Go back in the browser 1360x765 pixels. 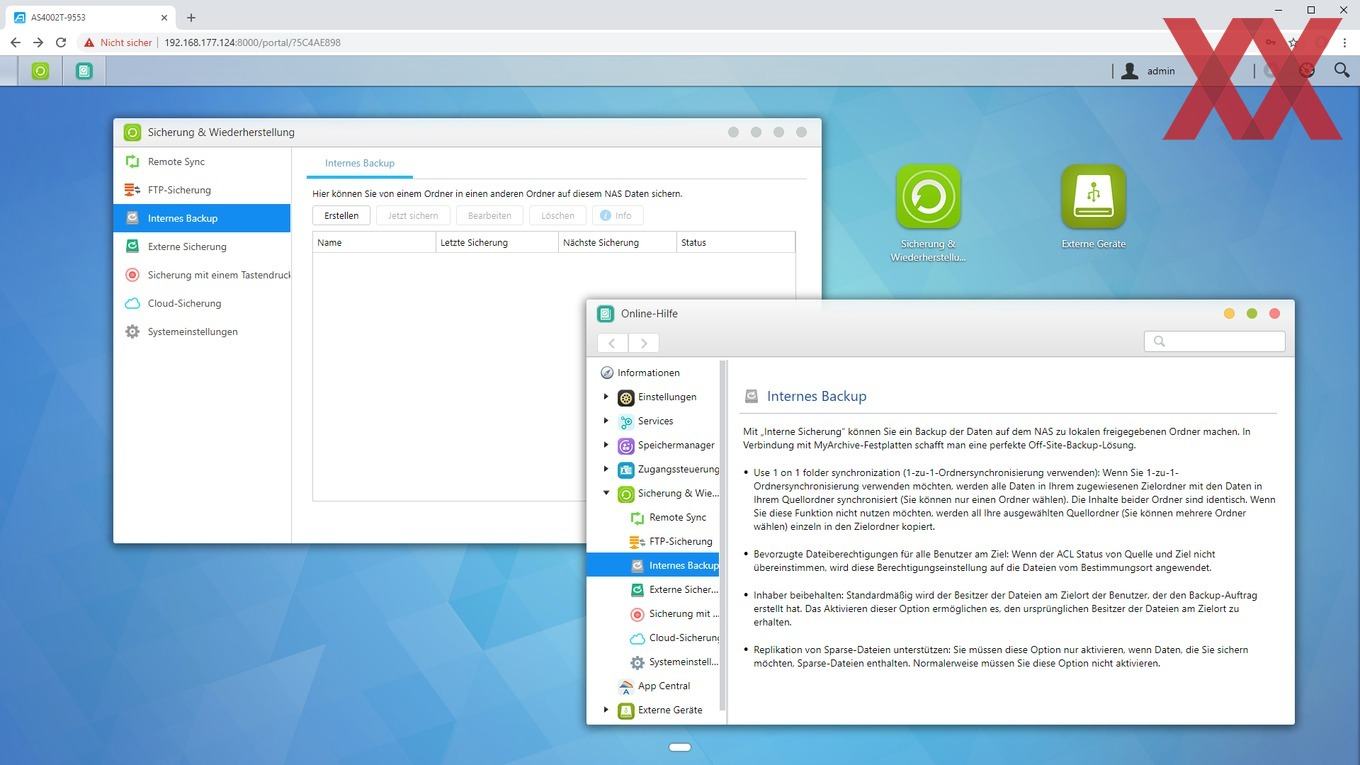(x=15, y=43)
